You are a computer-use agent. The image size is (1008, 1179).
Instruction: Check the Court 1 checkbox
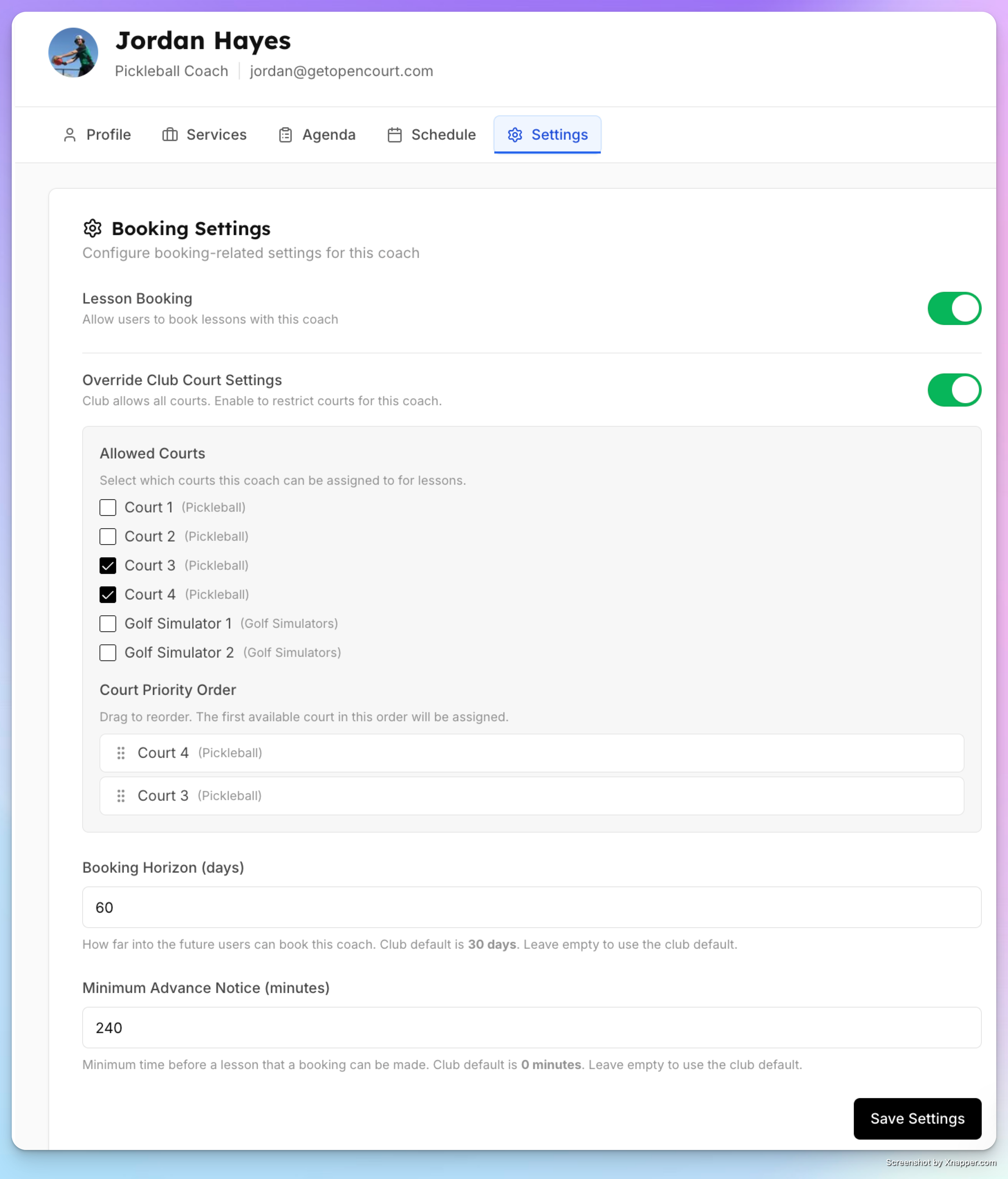(x=108, y=507)
